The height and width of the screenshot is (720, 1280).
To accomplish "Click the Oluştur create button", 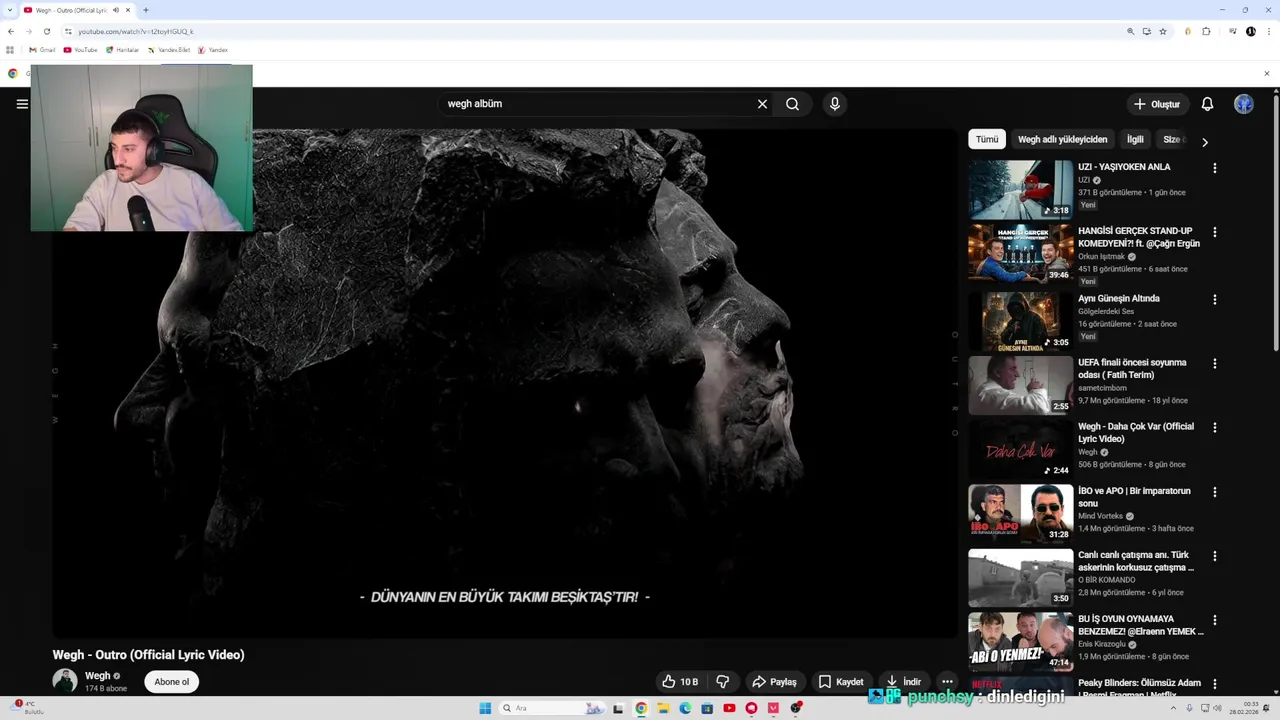I will [x=1157, y=104].
